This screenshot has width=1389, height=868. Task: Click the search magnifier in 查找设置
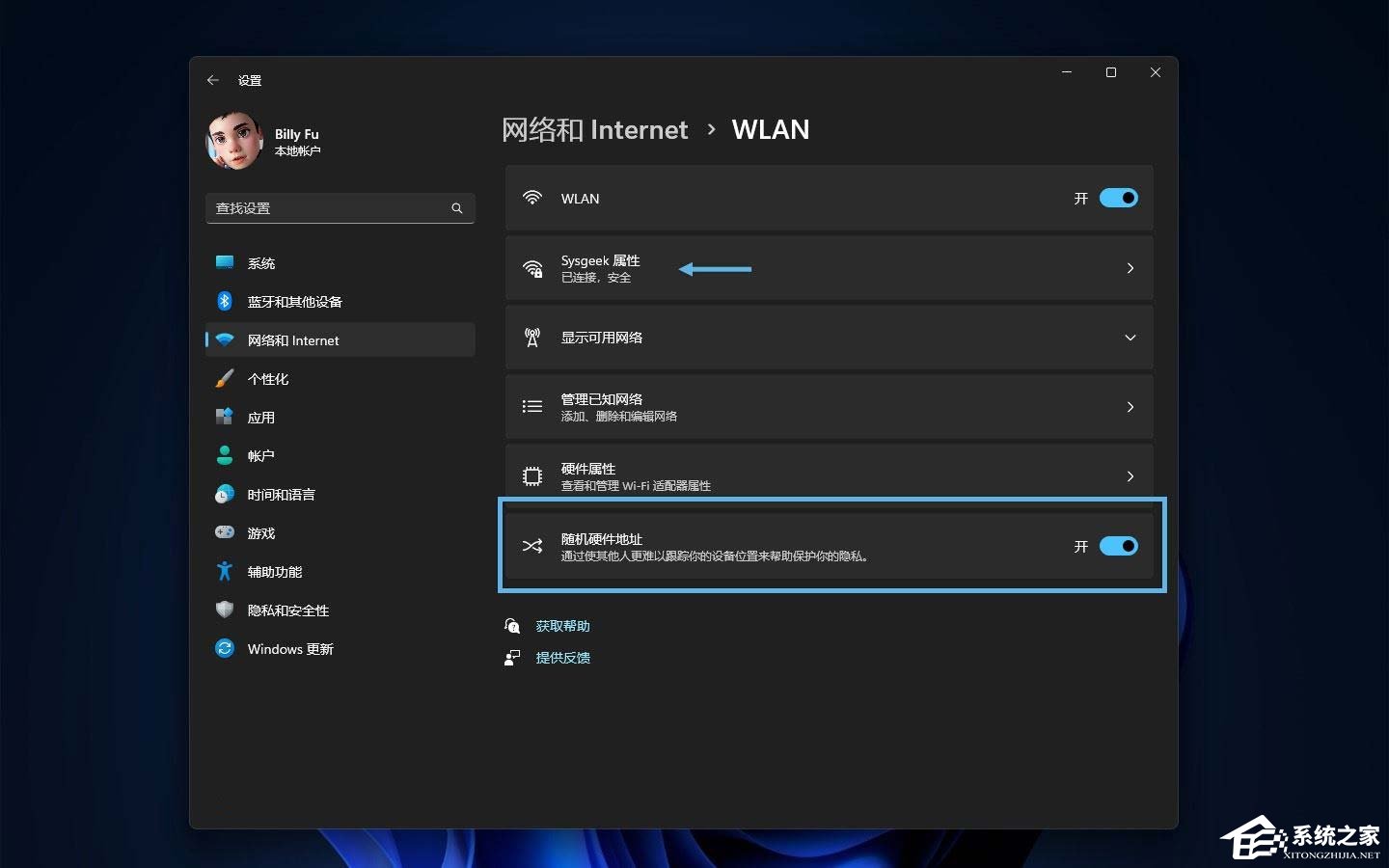[x=456, y=207]
